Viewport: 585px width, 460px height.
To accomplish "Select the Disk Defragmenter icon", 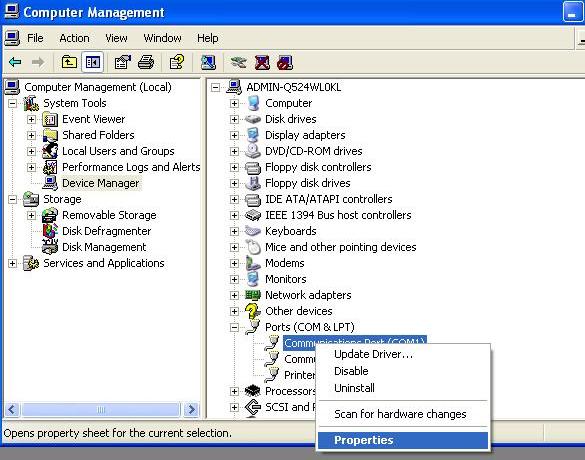I will point(50,231).
